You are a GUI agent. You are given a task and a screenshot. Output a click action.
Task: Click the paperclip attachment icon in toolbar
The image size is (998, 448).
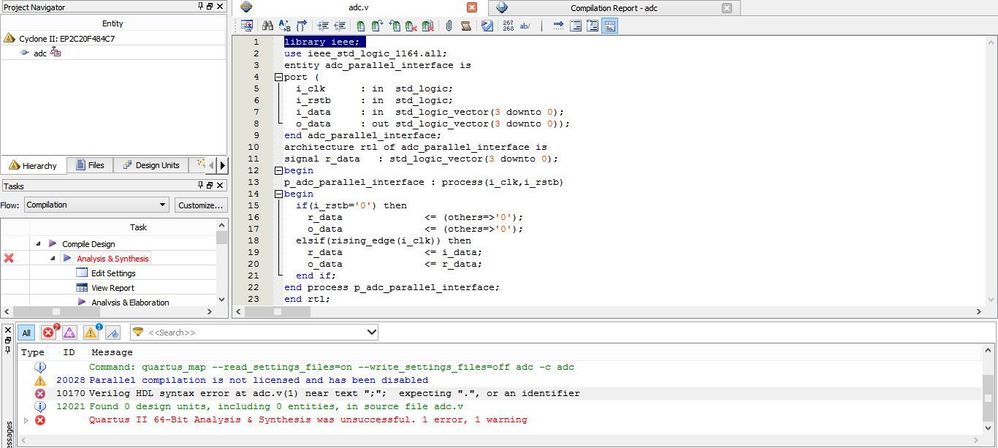449,25
